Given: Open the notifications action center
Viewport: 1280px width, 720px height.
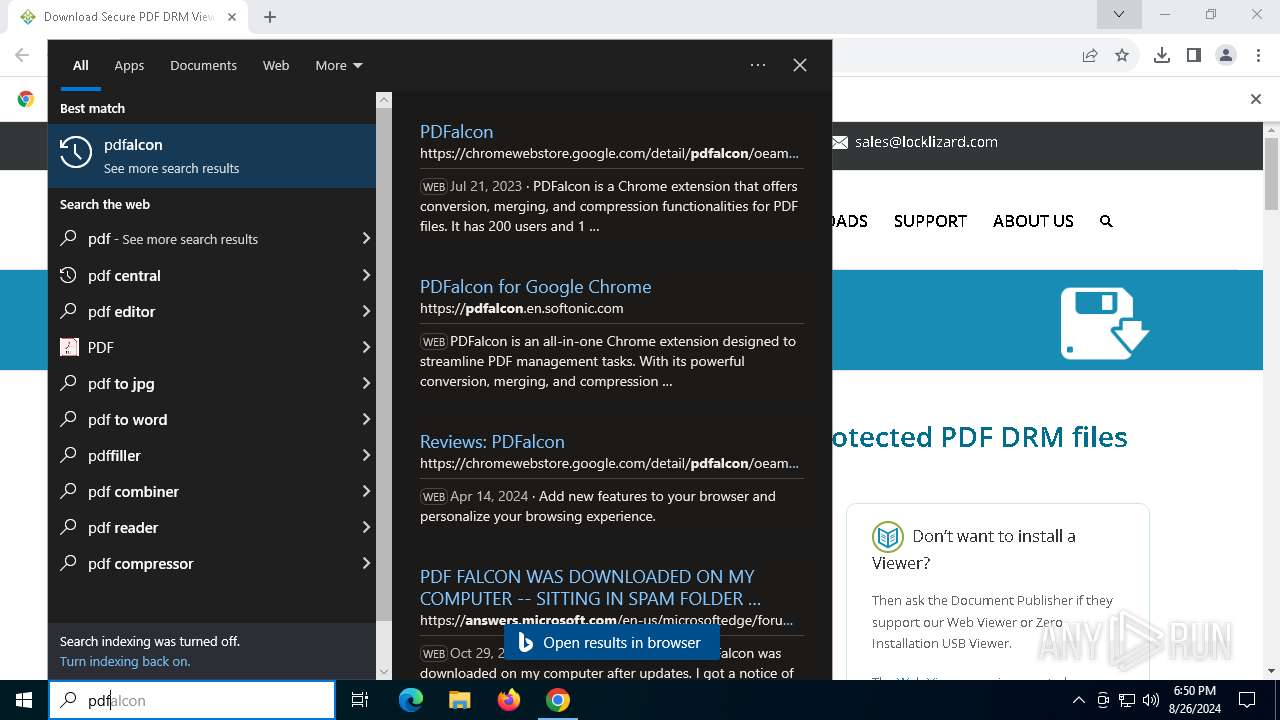Looking at the screenshot, I should (x=1247, y=700).
